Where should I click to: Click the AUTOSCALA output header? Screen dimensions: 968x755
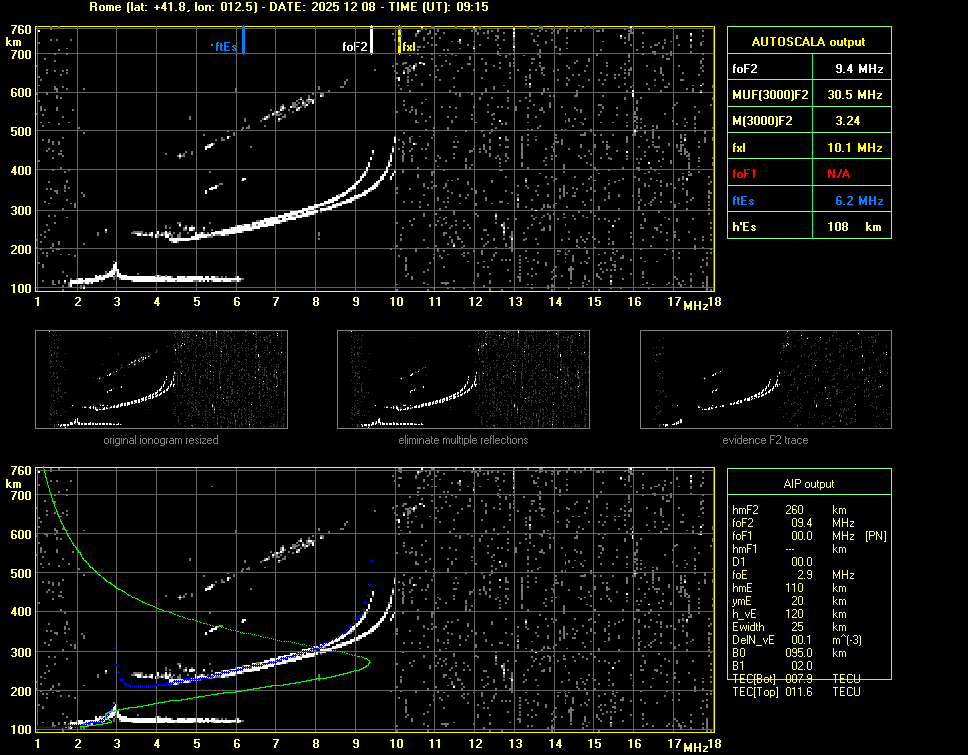(x=808, y=42)
